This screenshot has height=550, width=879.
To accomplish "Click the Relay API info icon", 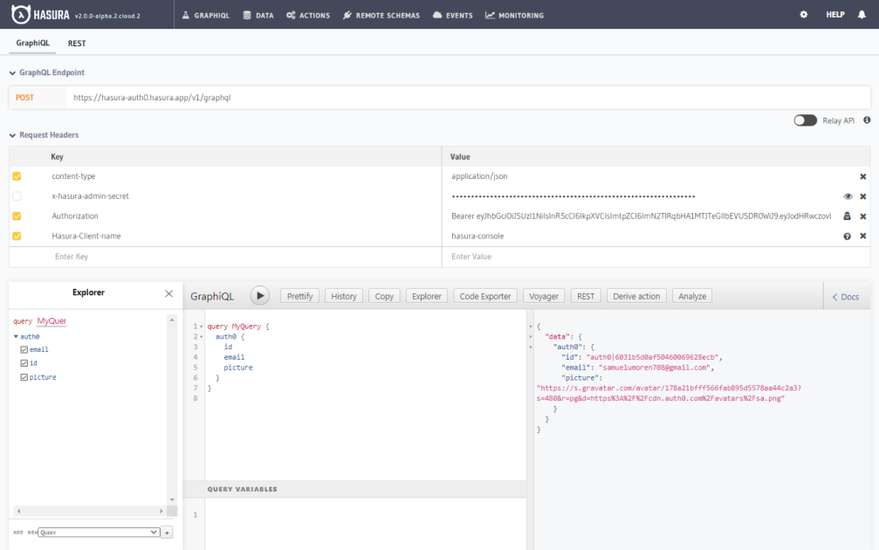I will tap(867, 120).
